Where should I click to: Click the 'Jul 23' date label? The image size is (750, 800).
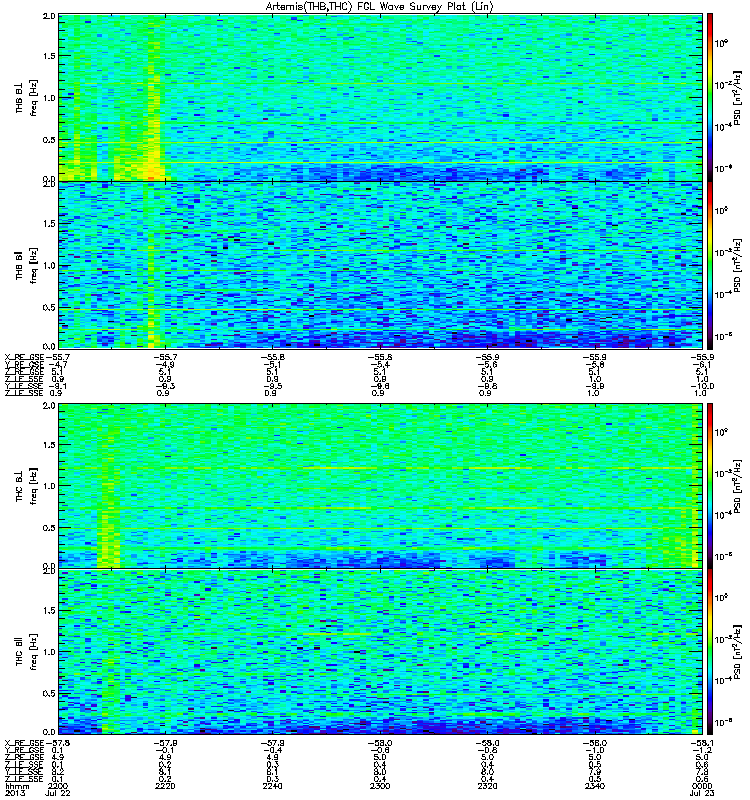tap(702, 793)
